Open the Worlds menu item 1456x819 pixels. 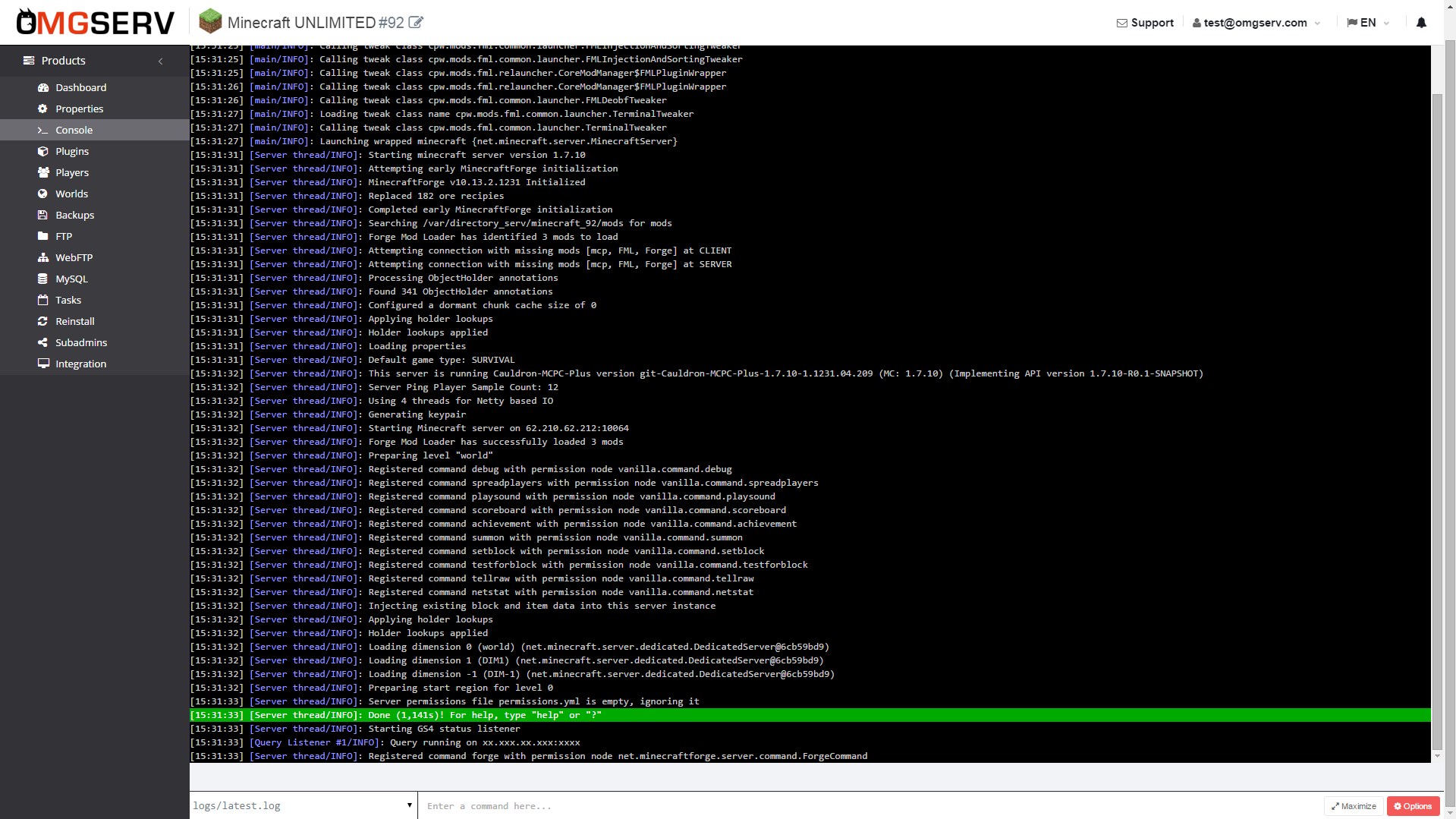(x=94, y=194)
